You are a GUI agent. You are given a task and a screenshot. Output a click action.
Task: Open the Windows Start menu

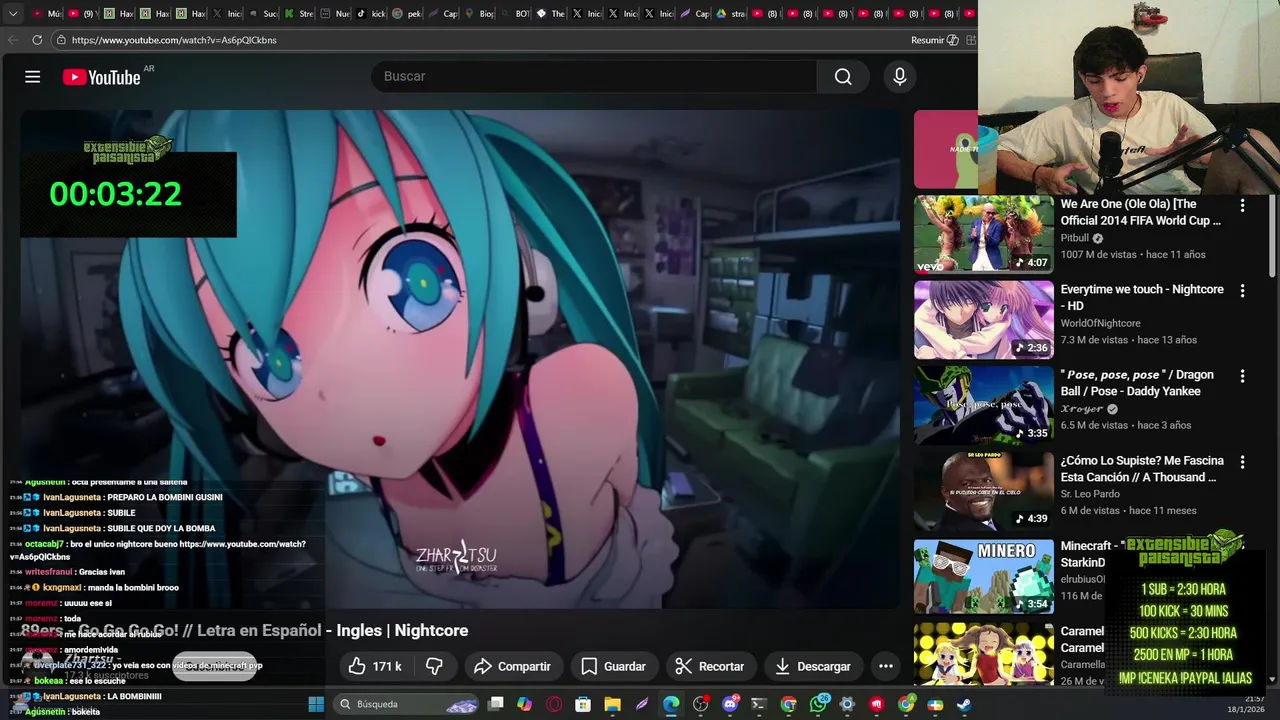(x=316, y=704)
